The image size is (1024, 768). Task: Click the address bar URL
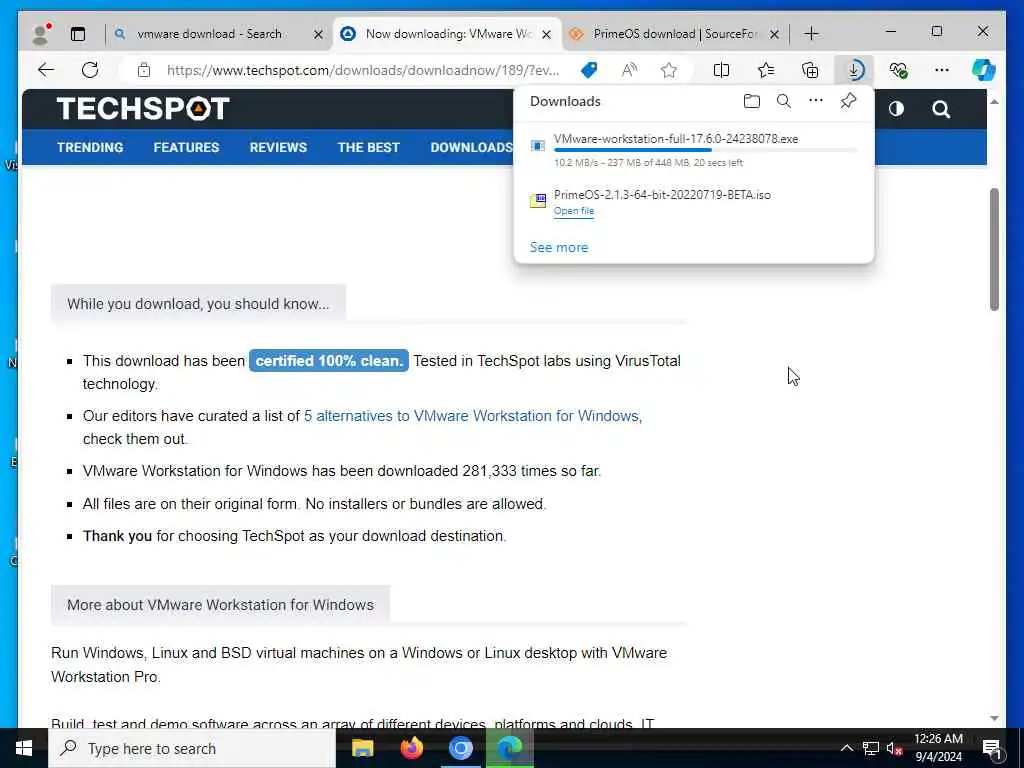tap(362, 70)
